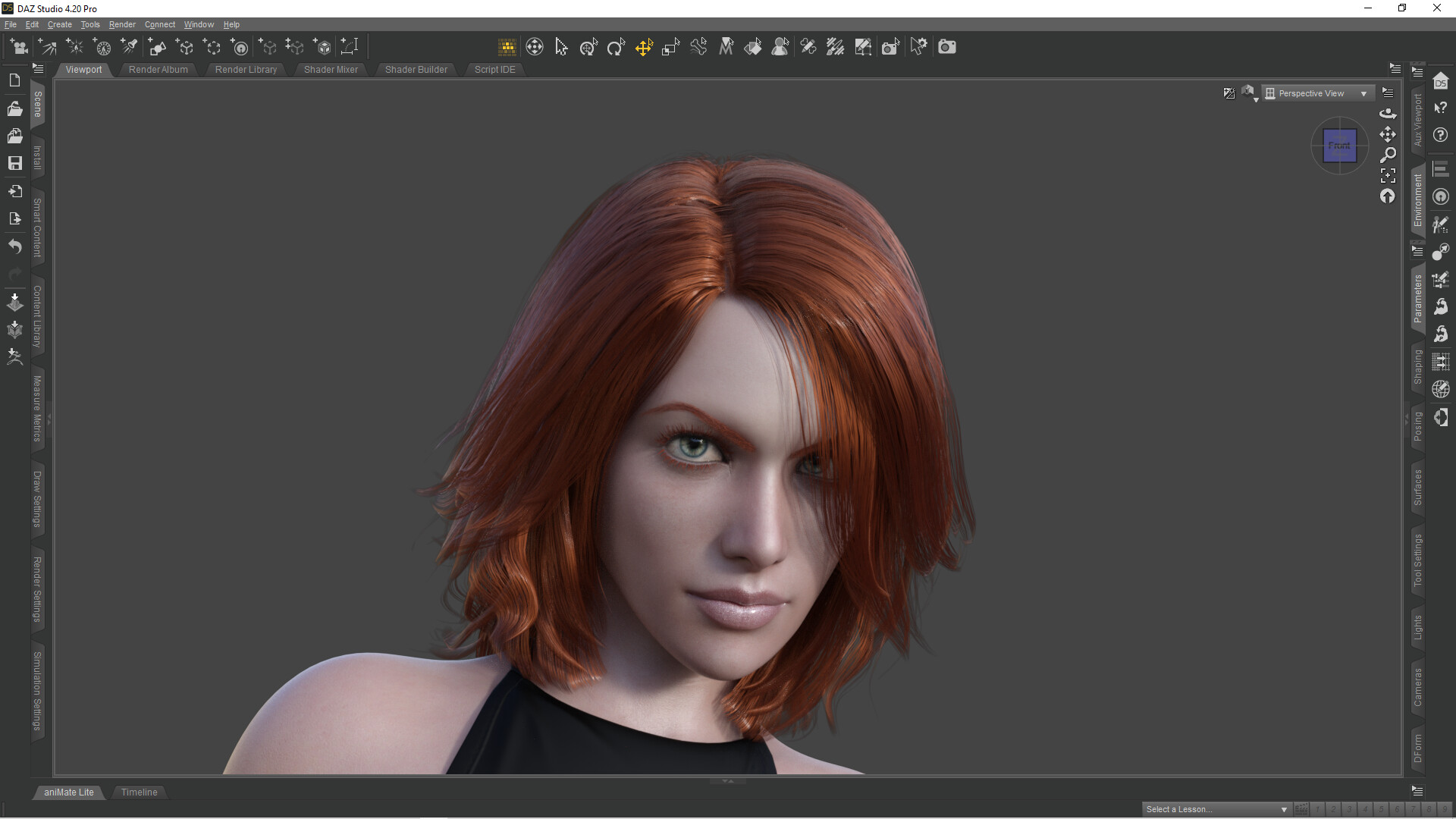Switch to the Shader Mixer tab

pyautogui.click(x=331, y=69)
